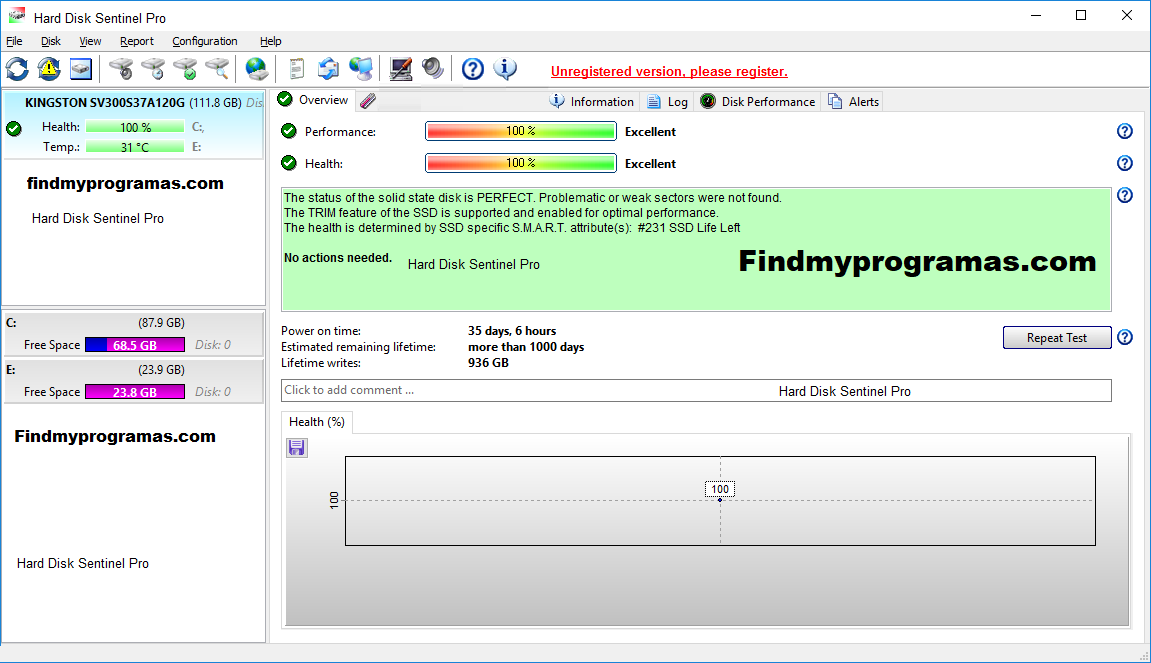Click the '35 days, 6 hours' power-on value
The image size is (1151, 663).
point(512,331)
